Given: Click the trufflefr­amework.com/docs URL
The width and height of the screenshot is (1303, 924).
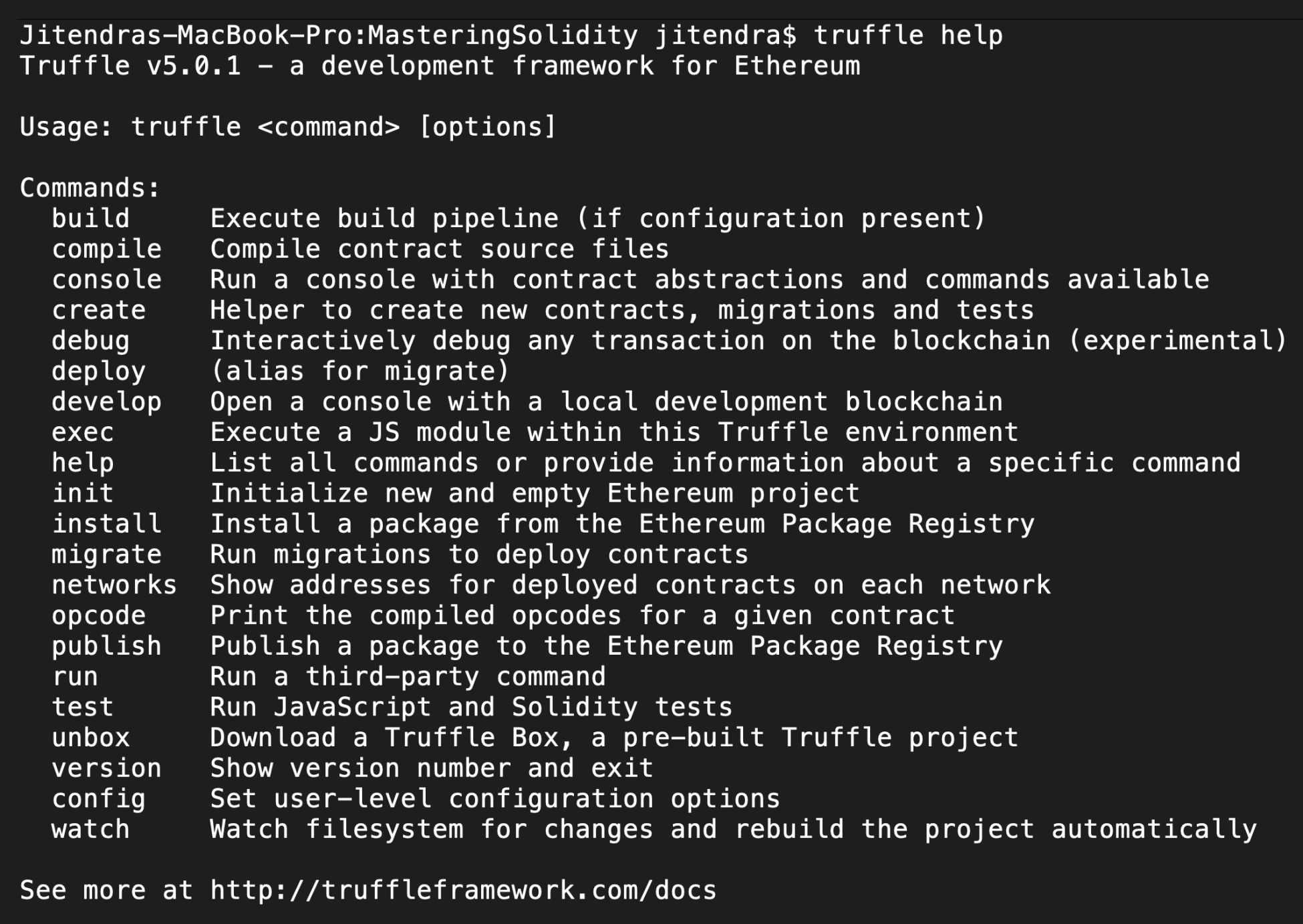Looking at the screenshot, I should [x=462, y=891].
